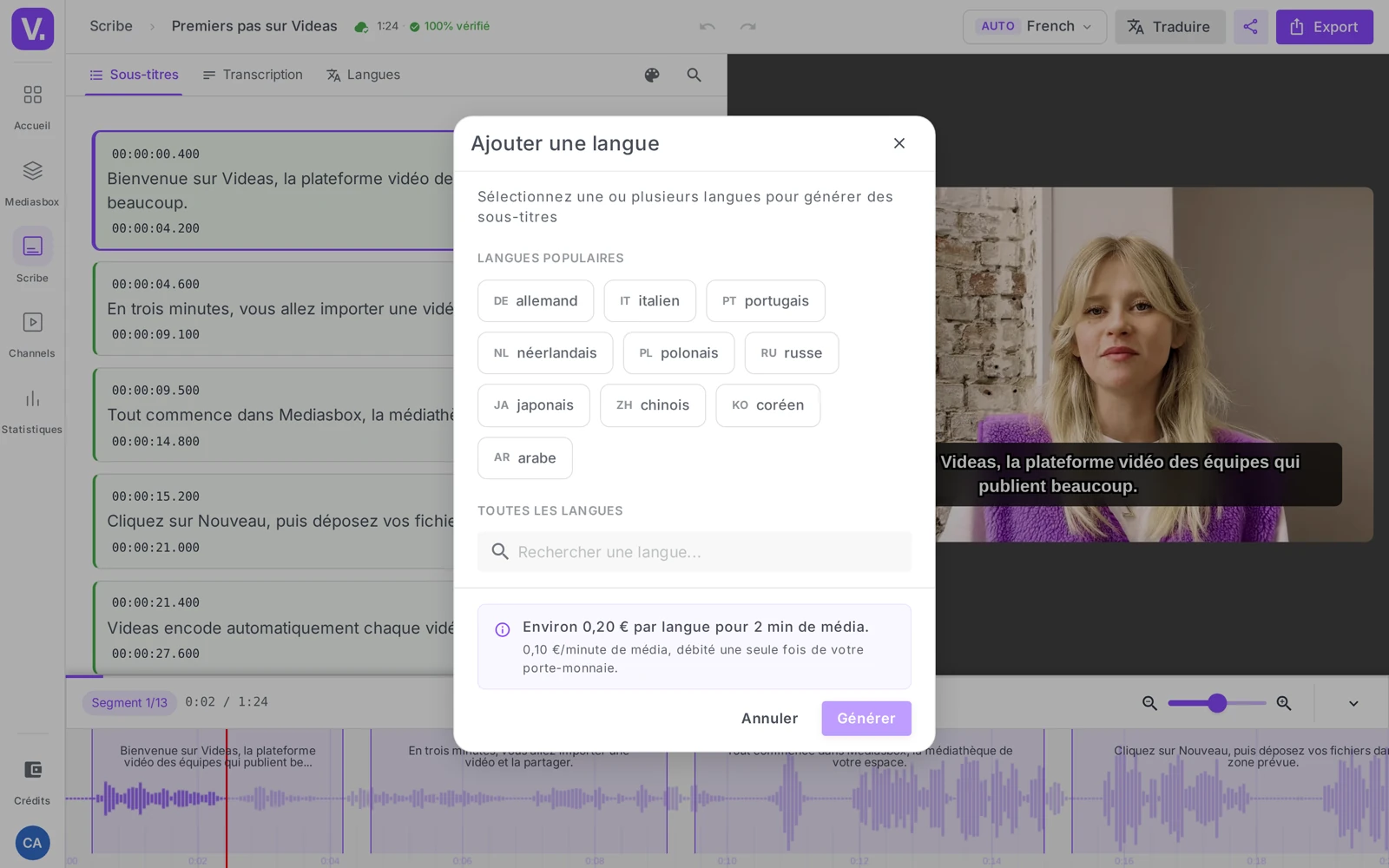
Task: Collapse the timeline with the chevron
Action: pyautogui.click(x=1353, y=703)
